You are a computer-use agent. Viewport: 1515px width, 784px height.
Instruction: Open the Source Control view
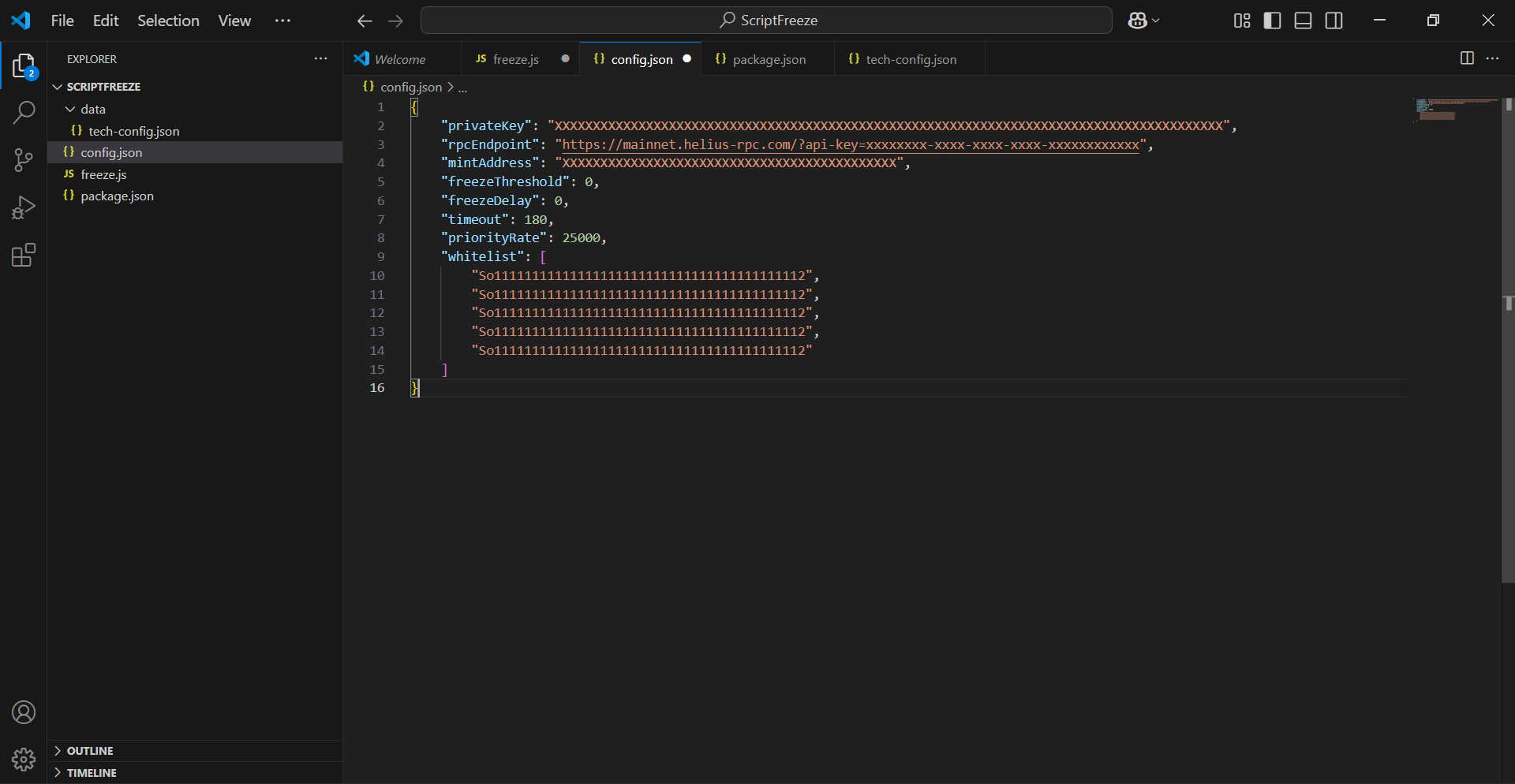[x=24, y=160]
